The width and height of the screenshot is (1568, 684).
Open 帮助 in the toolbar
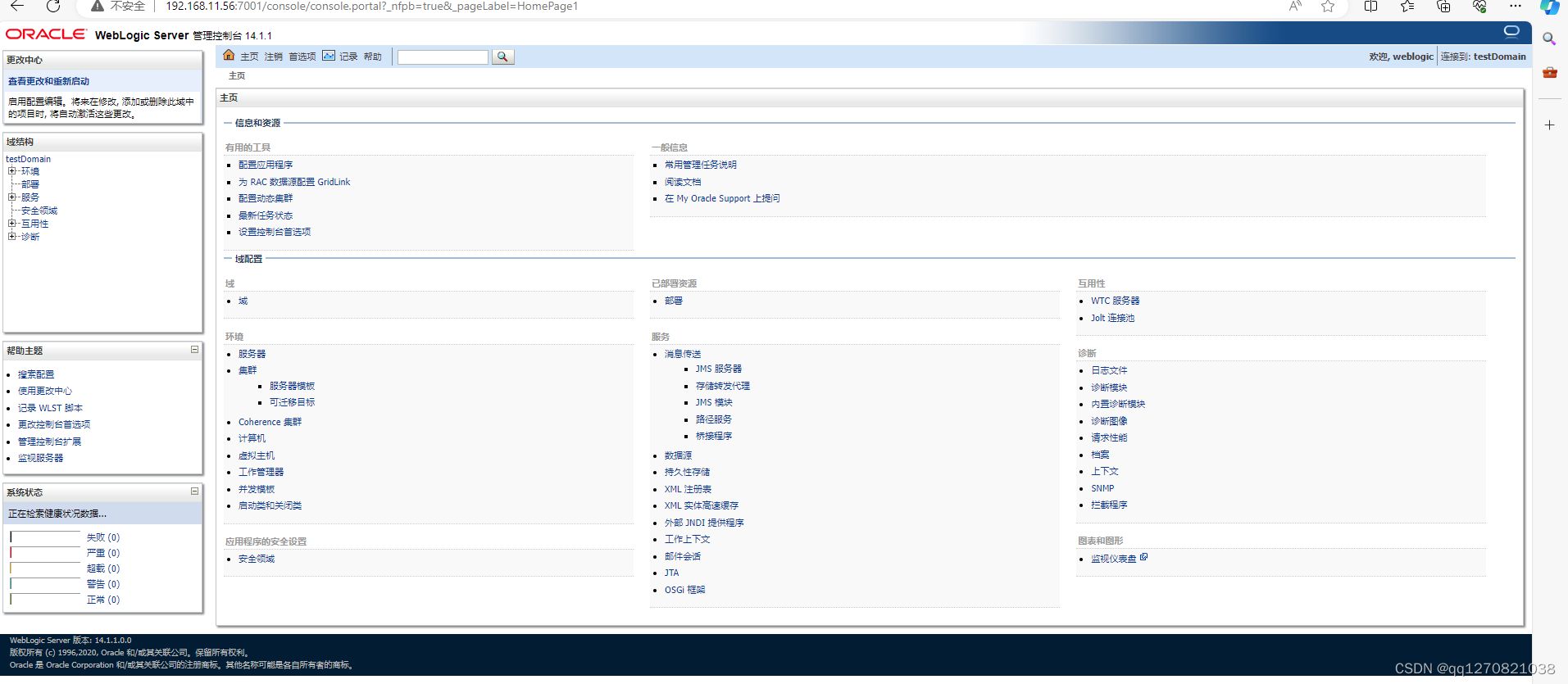coord(373,57)
